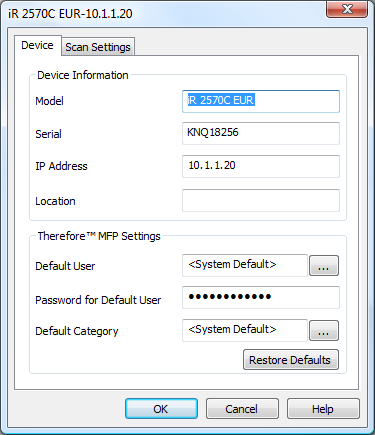This screenshot has width=375, height=435.
Task: Click the Therefore MFP Settings group heading
Action: click(x=99, y=236)
